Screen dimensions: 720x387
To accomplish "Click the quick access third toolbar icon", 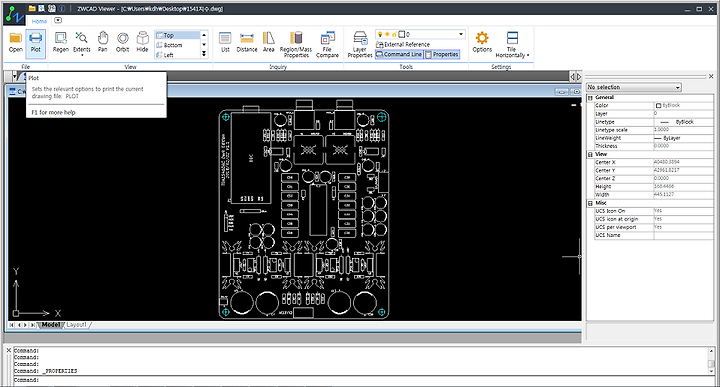I will pos(51,8).
